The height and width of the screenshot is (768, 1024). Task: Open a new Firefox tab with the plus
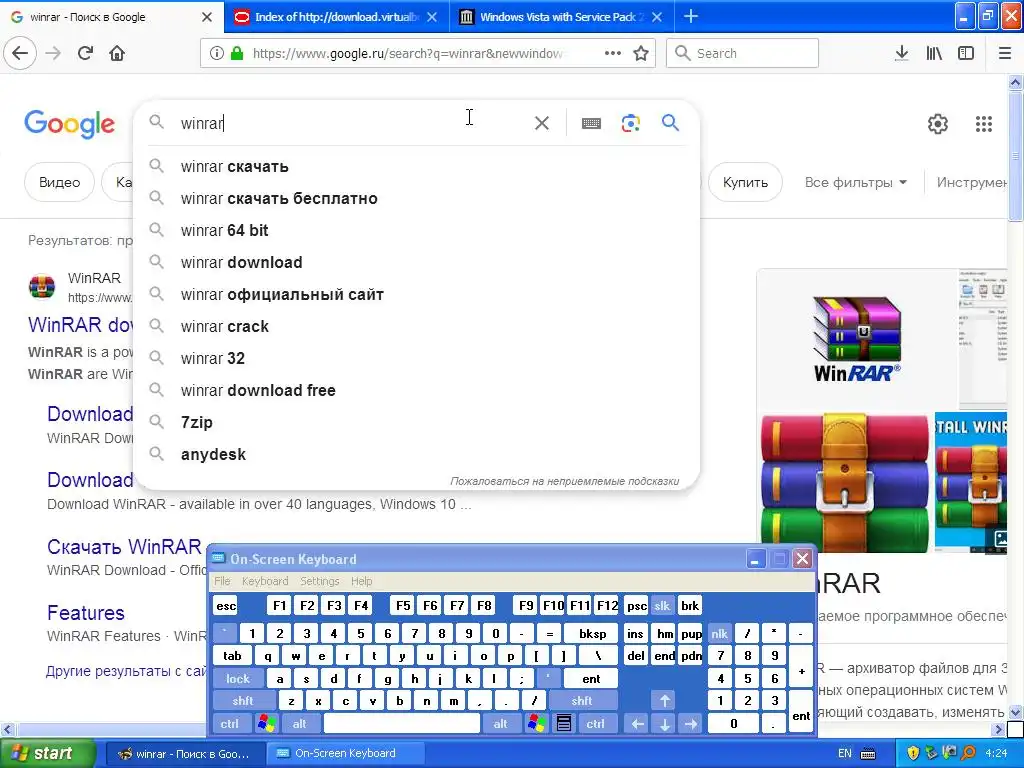point(691,17)
